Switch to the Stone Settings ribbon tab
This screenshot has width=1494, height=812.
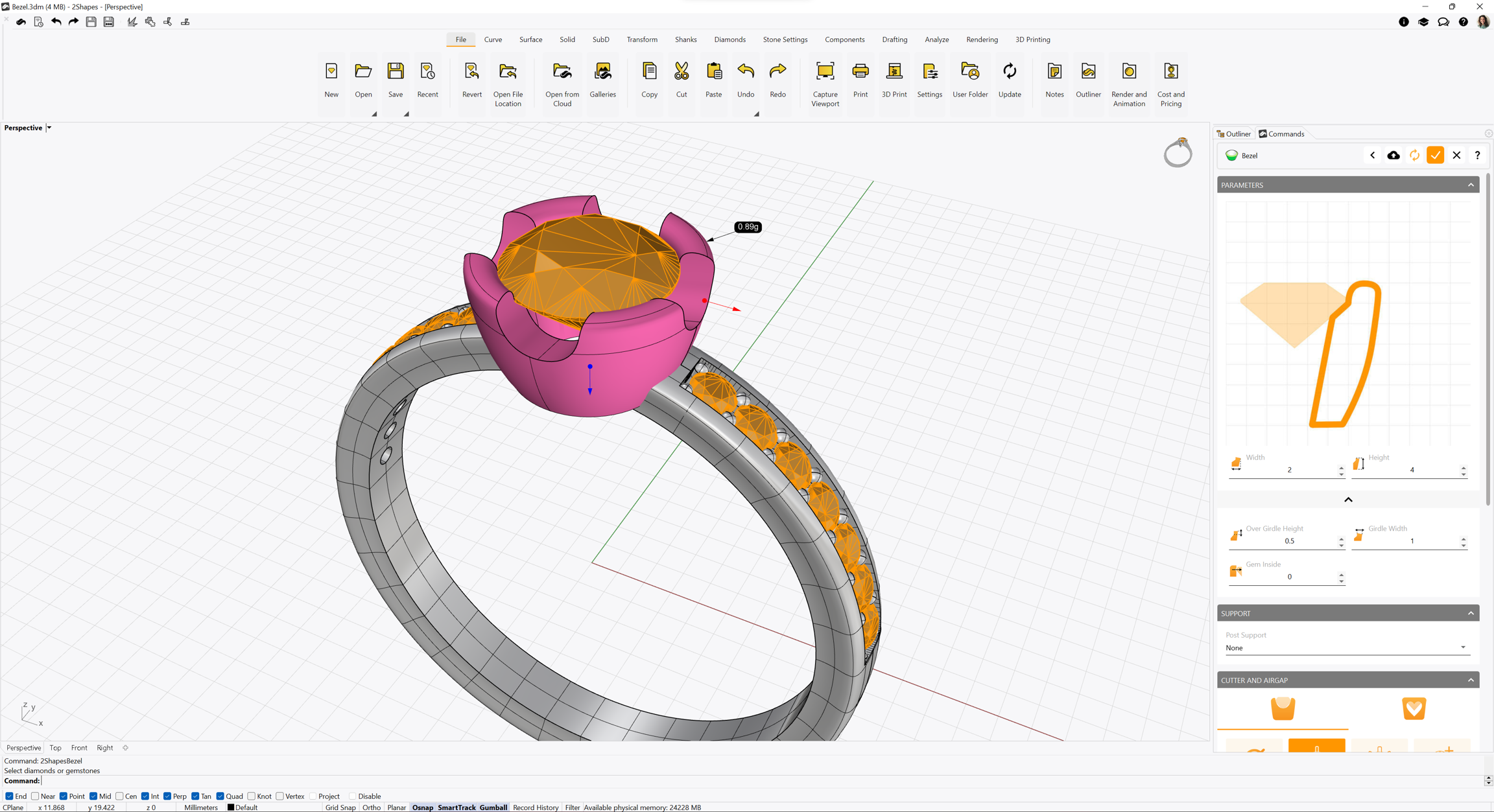point(785,40)
